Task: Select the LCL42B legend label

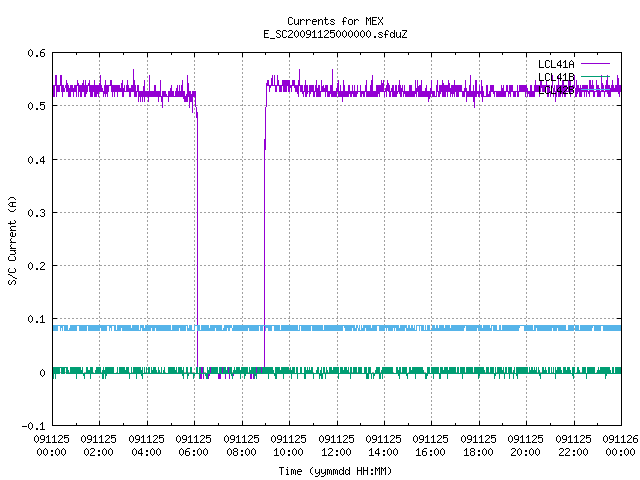Action: (556, 90)
